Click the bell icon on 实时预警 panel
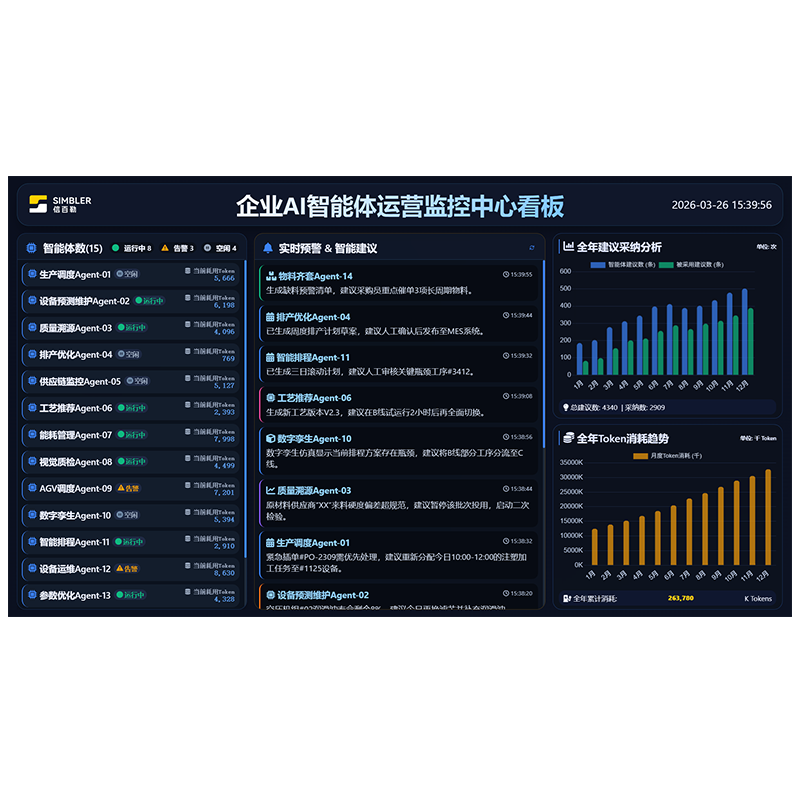 tap(267, 247)
